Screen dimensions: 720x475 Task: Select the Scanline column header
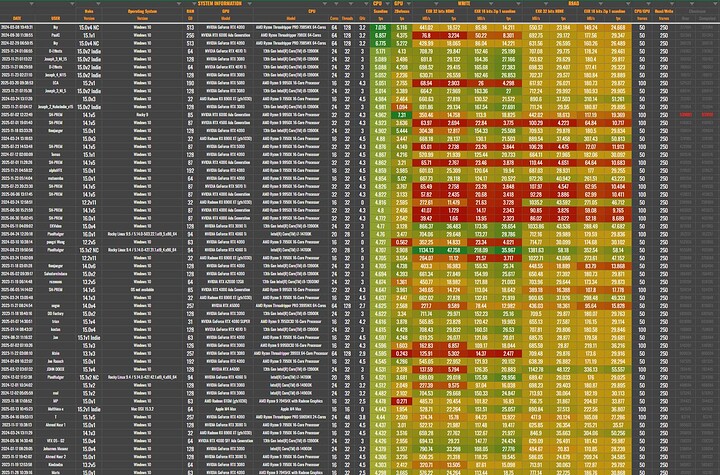pos(381,11)
